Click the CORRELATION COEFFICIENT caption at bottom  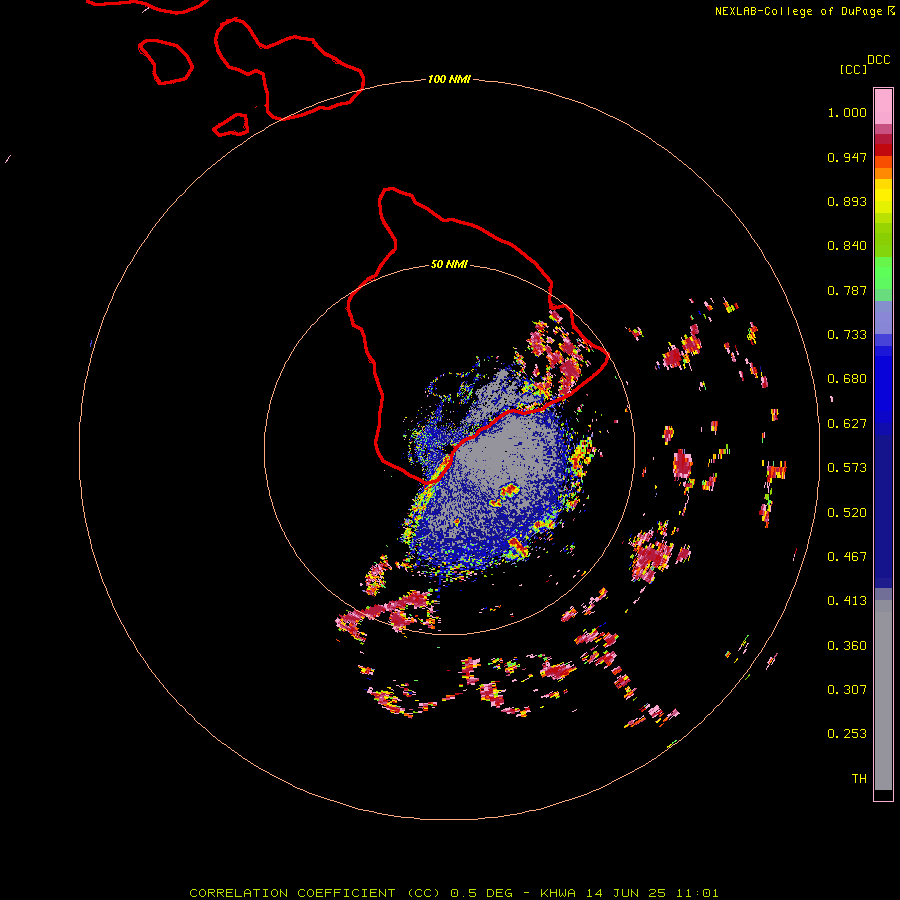pos(453,893)
